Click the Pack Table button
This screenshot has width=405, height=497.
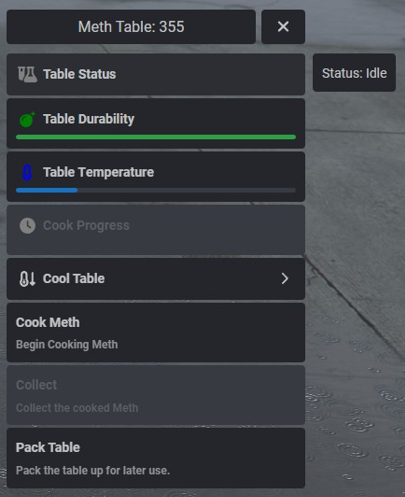pos(156,458)
